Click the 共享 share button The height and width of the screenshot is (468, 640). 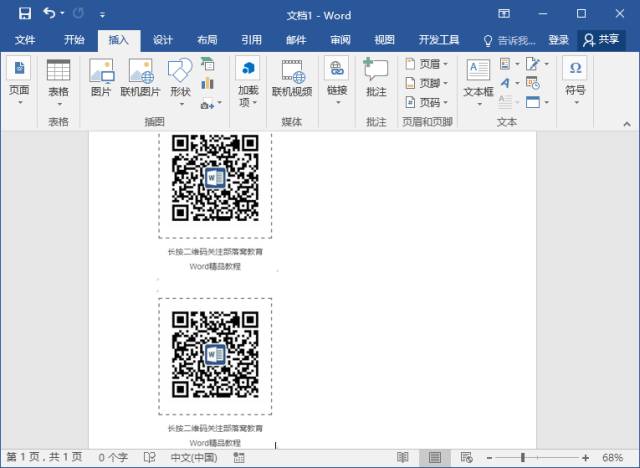(x=602, y=40)
